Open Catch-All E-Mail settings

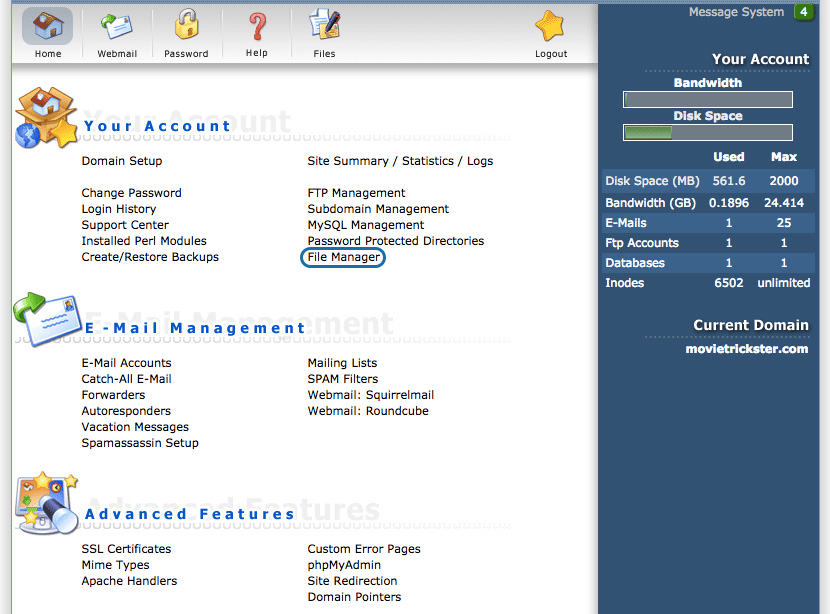[127, 379]
